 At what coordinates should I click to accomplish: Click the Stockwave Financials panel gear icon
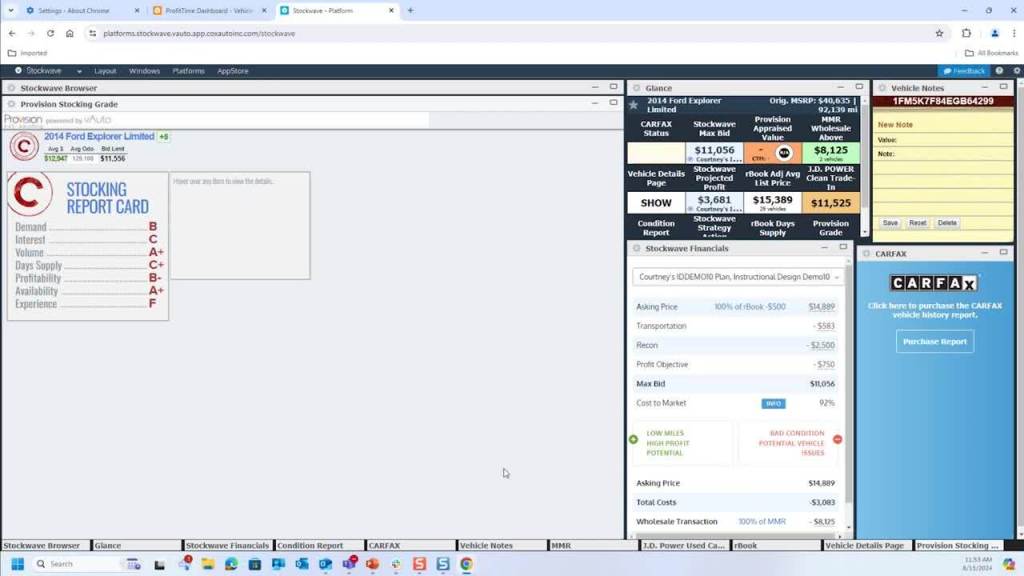pyautogui.click(x=635, y=248)
